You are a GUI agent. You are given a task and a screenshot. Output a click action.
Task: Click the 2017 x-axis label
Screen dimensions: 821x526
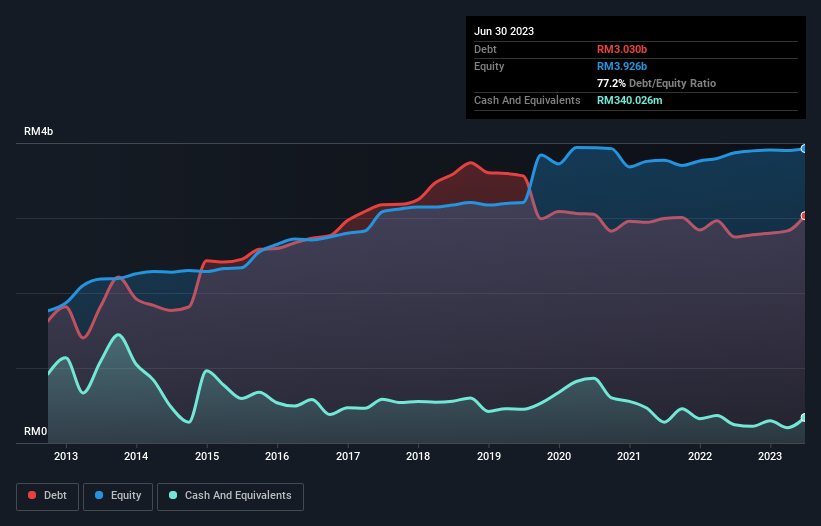point(348,456)
